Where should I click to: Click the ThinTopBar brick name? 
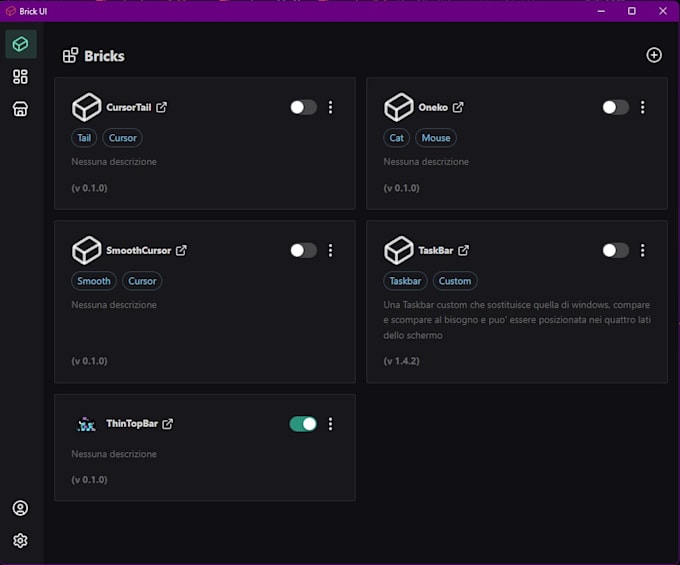[x=132, y=424]
